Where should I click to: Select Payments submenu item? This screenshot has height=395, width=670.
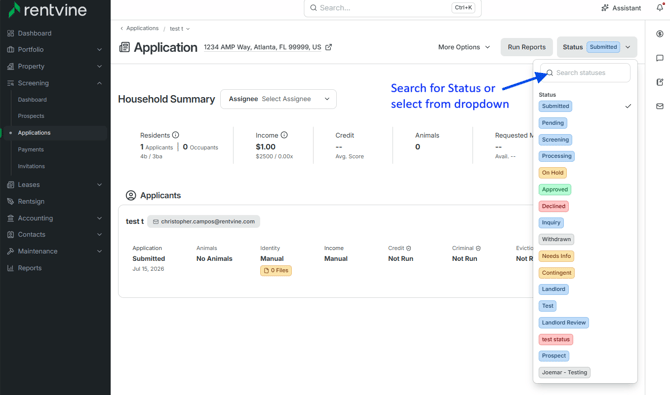pos(31,150)
